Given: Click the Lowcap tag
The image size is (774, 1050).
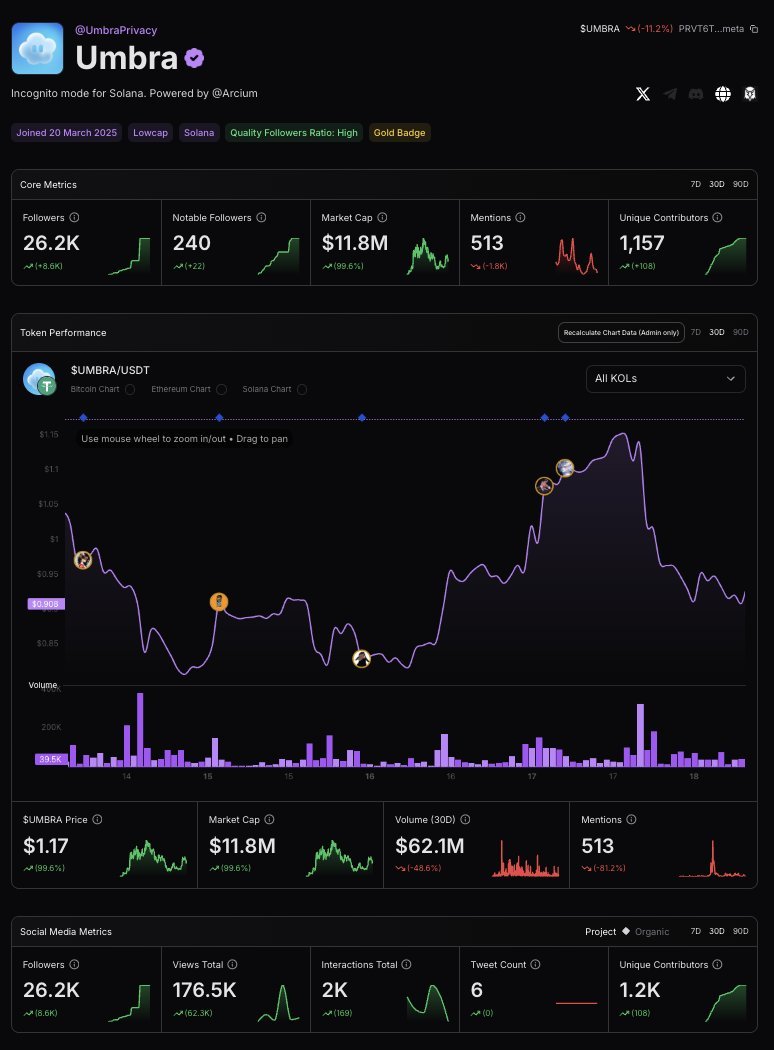Looking at the screenshot, I should click(x=151, y=133).
